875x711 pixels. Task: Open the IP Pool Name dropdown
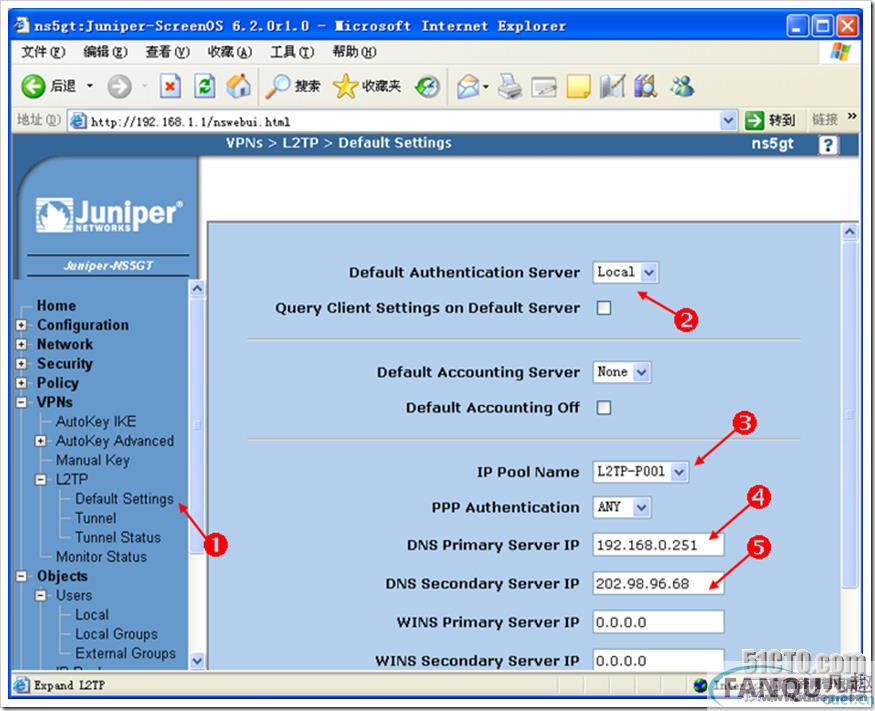tap(641, 472)
